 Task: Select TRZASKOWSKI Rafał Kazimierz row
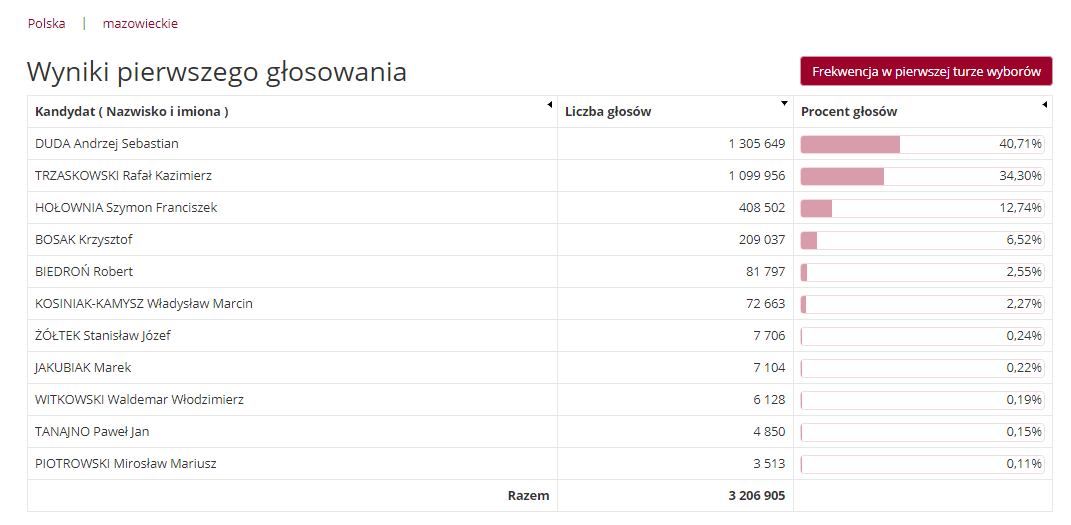pyautogui.click(x=540, y=176)
